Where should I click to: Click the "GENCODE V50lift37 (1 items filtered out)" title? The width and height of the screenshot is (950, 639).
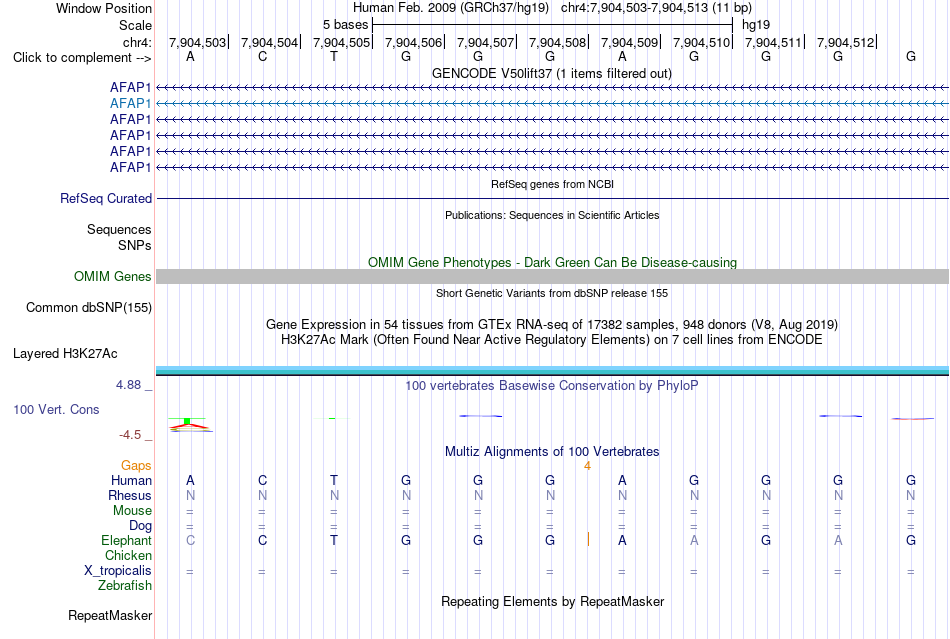tap(552, 73)
